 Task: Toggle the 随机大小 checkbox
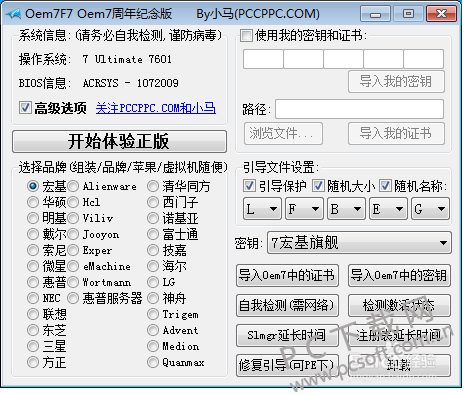pyautogui.click(x=318, y=186)
